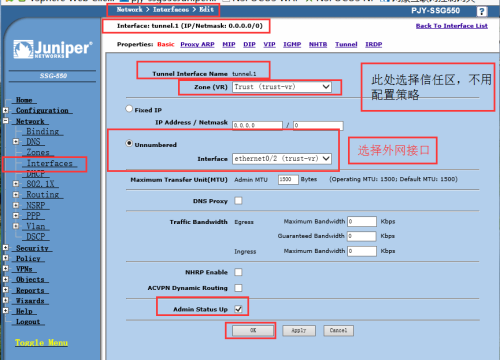Open the Proxy ARP properties tab
This screenshot has width=500, height=360.
[x=197, y=44]
